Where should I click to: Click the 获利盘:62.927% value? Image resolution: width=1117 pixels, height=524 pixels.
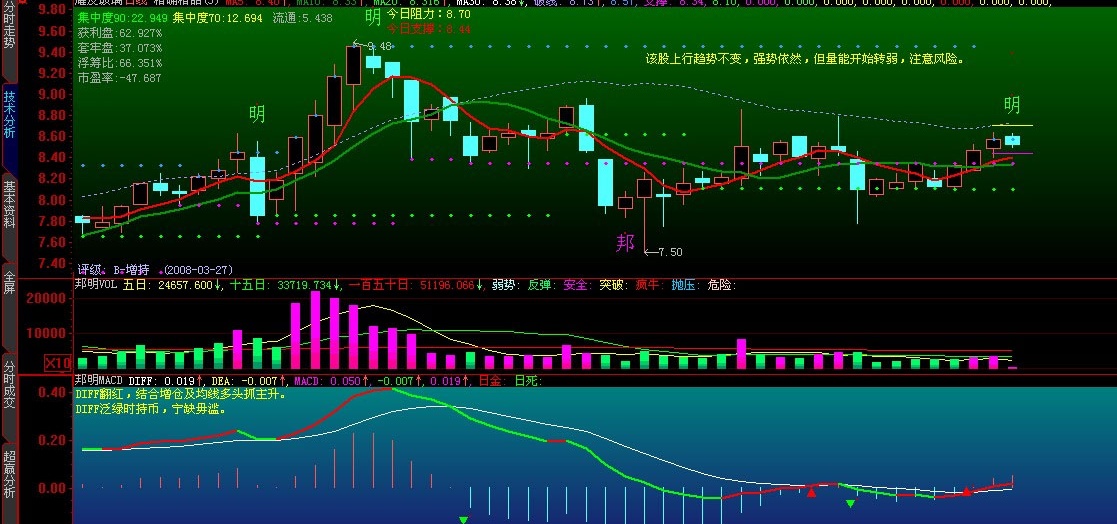point(120,33)
